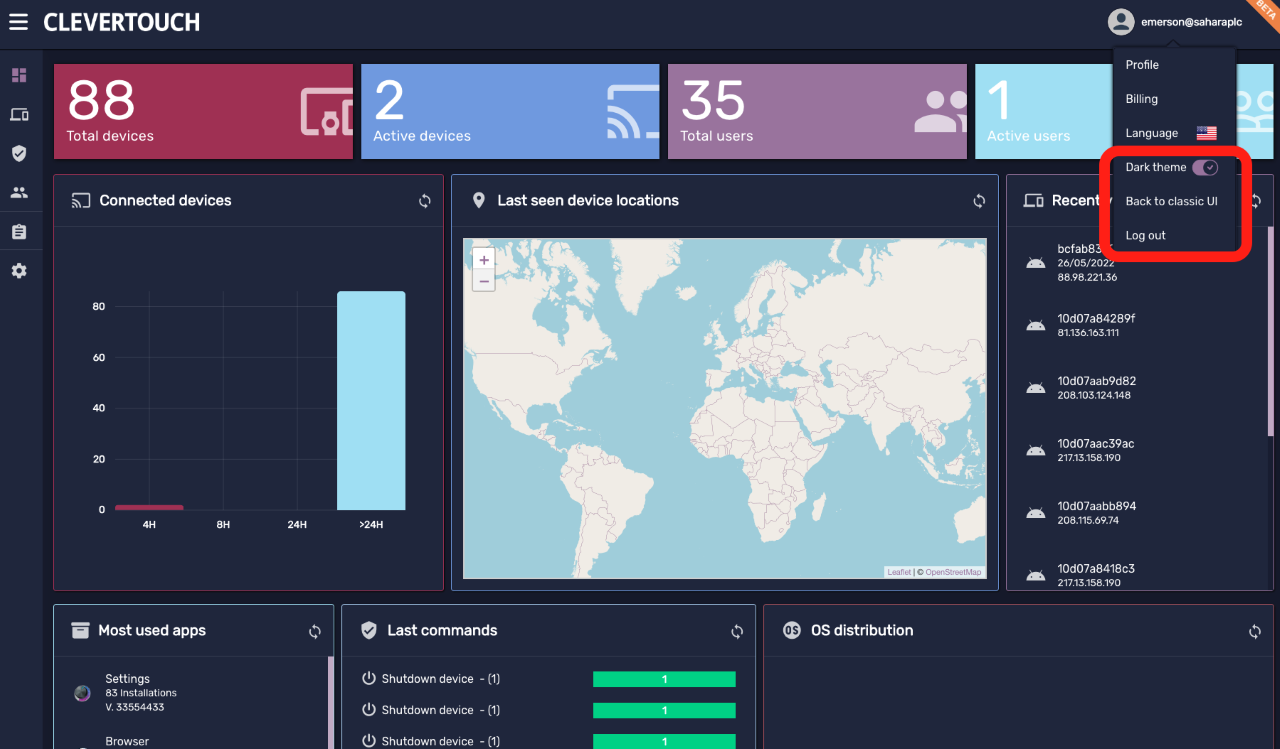Open the emerson@saharaplc account dropdown

tap(1176, 21)
